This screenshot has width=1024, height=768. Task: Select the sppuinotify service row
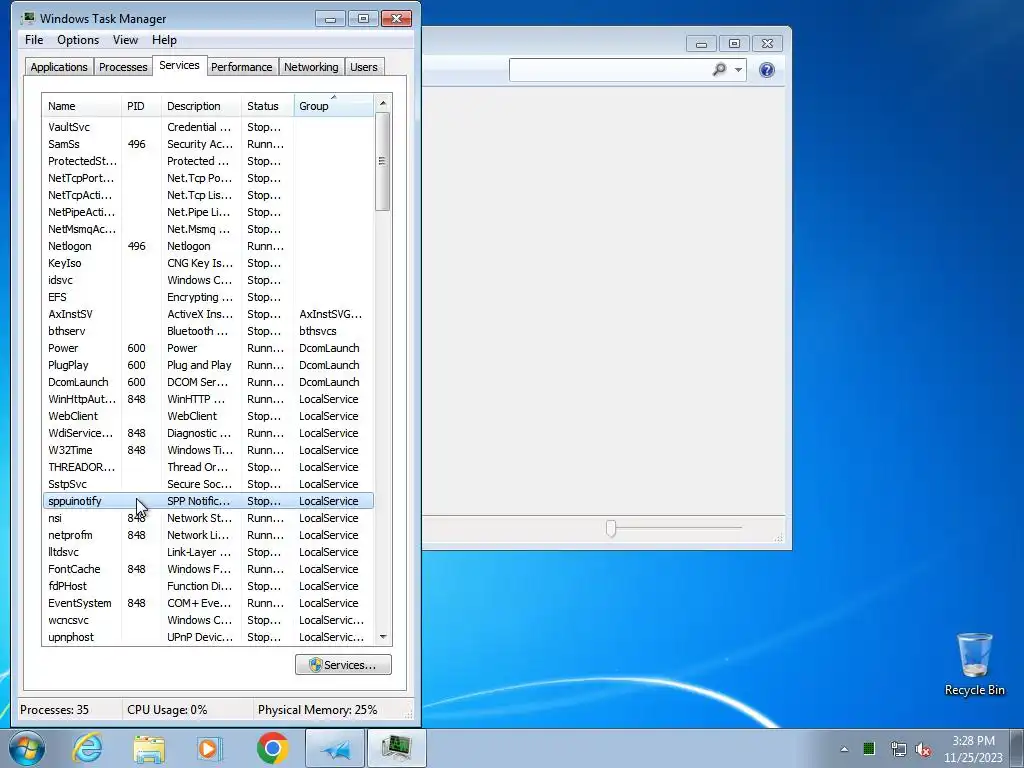pyautogui.click(x=208, y=500)
